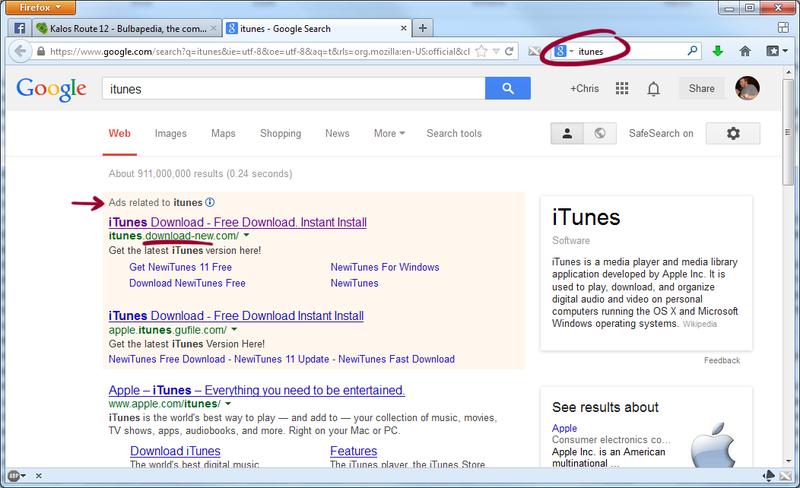Click the Google search field
800x488 pixels.
point(294,89)
